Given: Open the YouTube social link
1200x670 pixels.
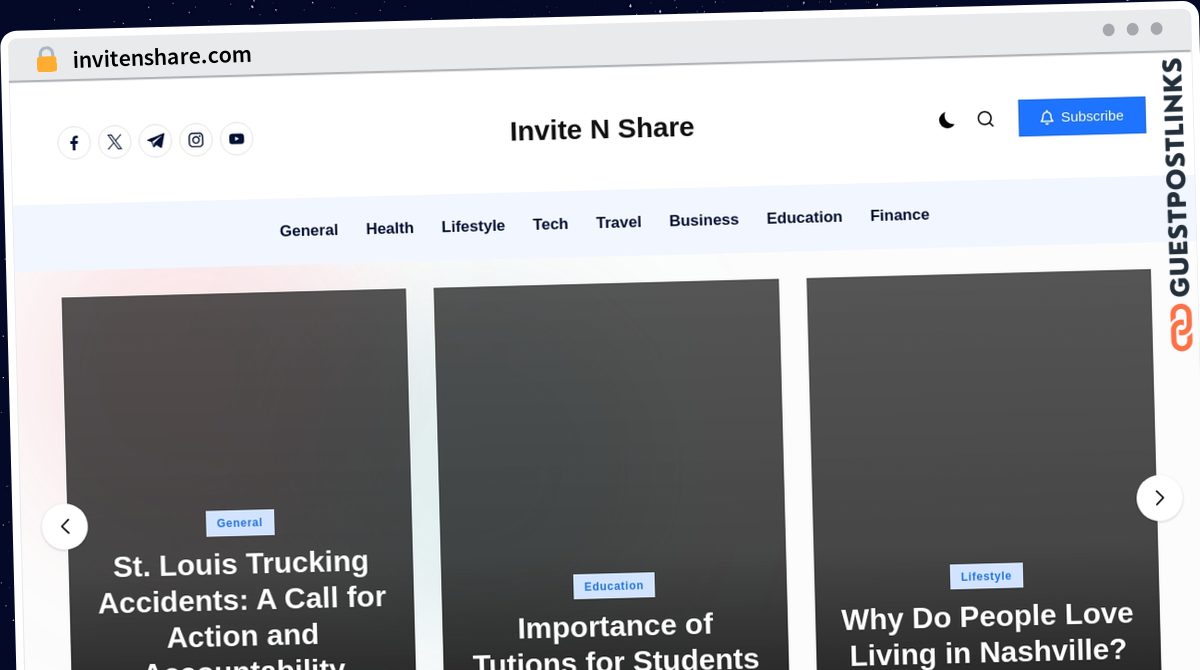Looking at the screenshot, I should click(236, 139).
